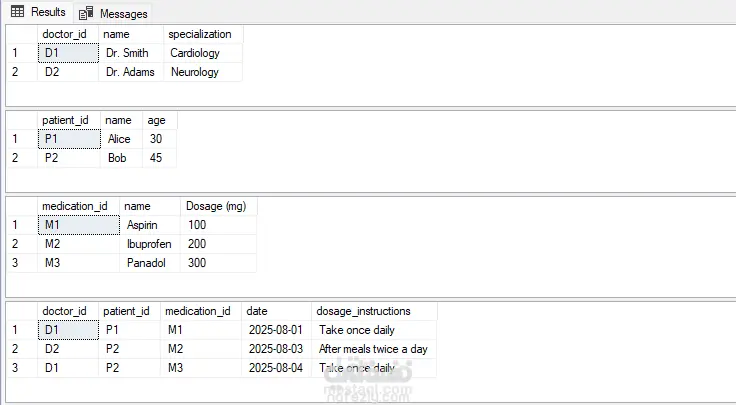736x405 pixels.
Task: Select the 2025-08-01 date cell
Action: 275,329
